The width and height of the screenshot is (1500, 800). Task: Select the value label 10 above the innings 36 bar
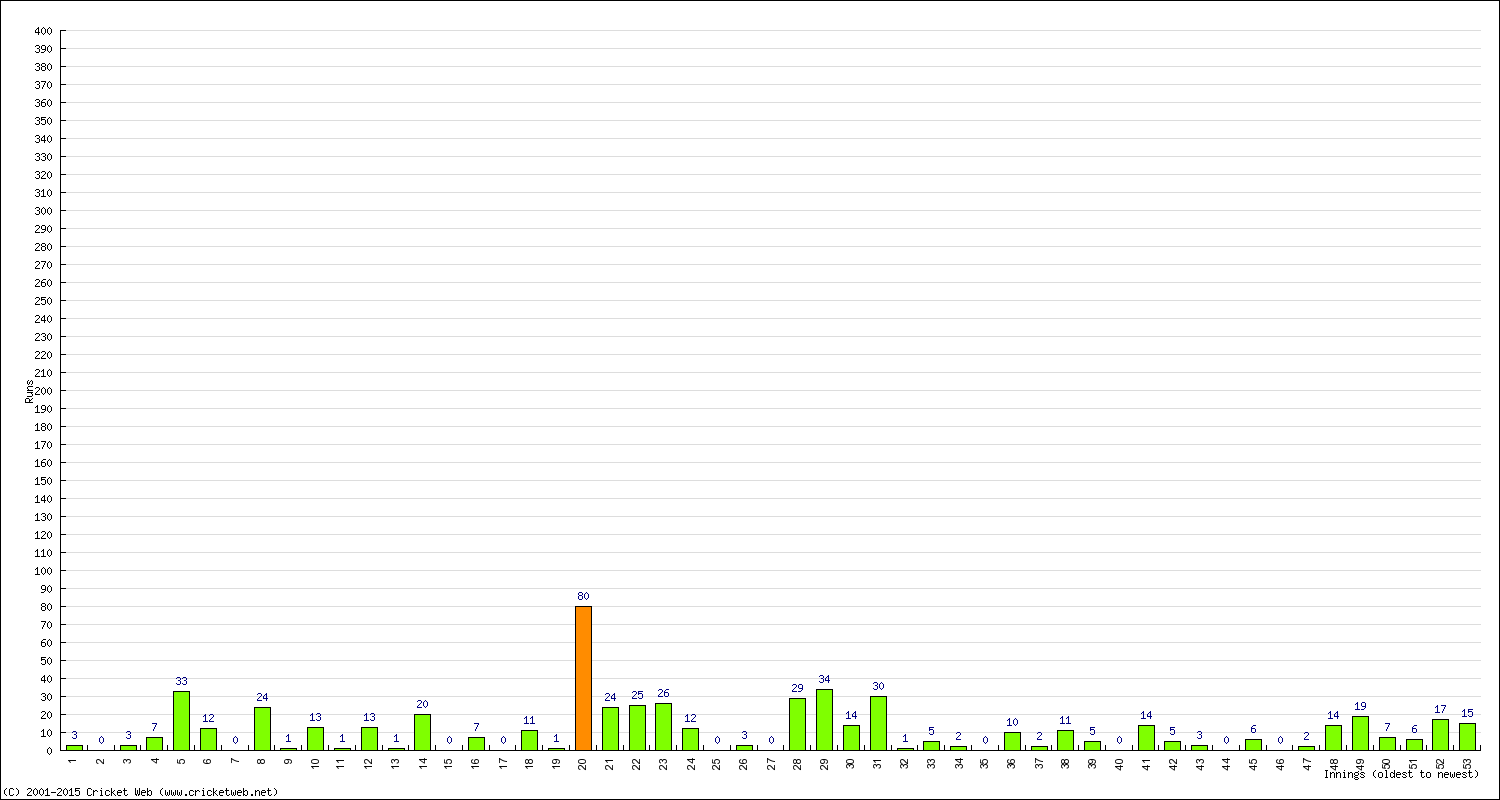(x=1012, y=722)
